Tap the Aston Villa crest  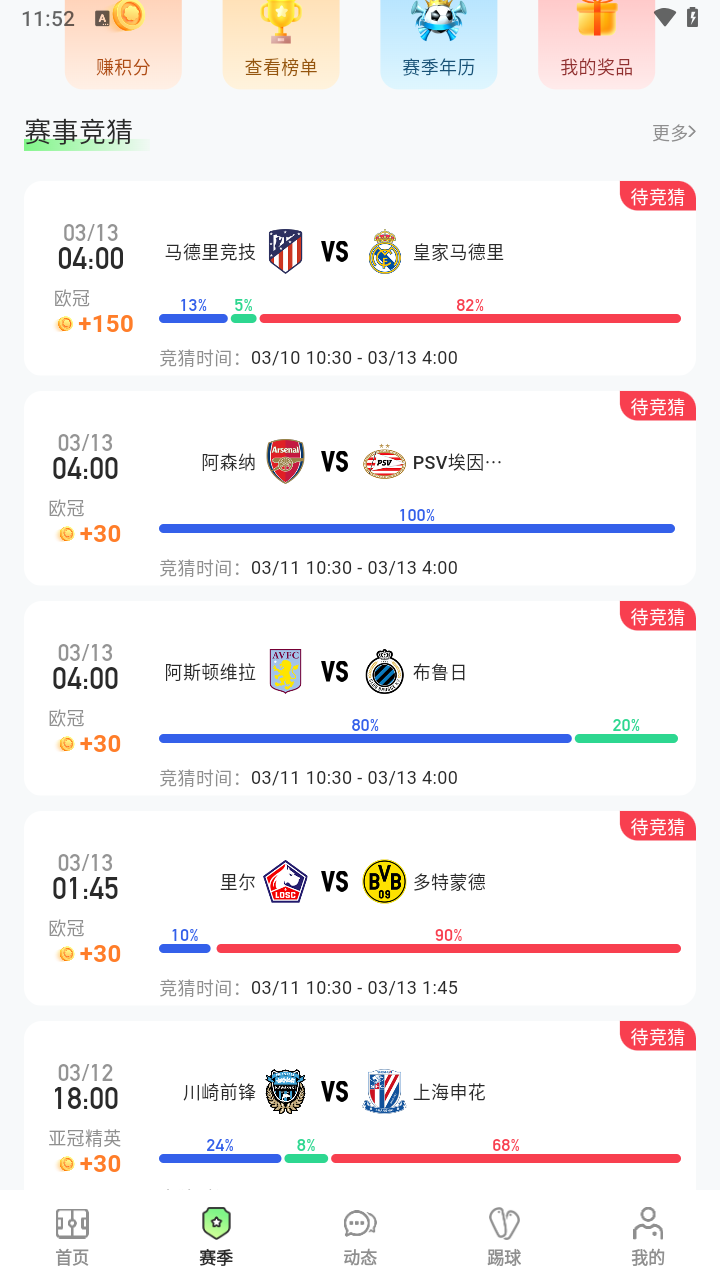coord(286,672)
